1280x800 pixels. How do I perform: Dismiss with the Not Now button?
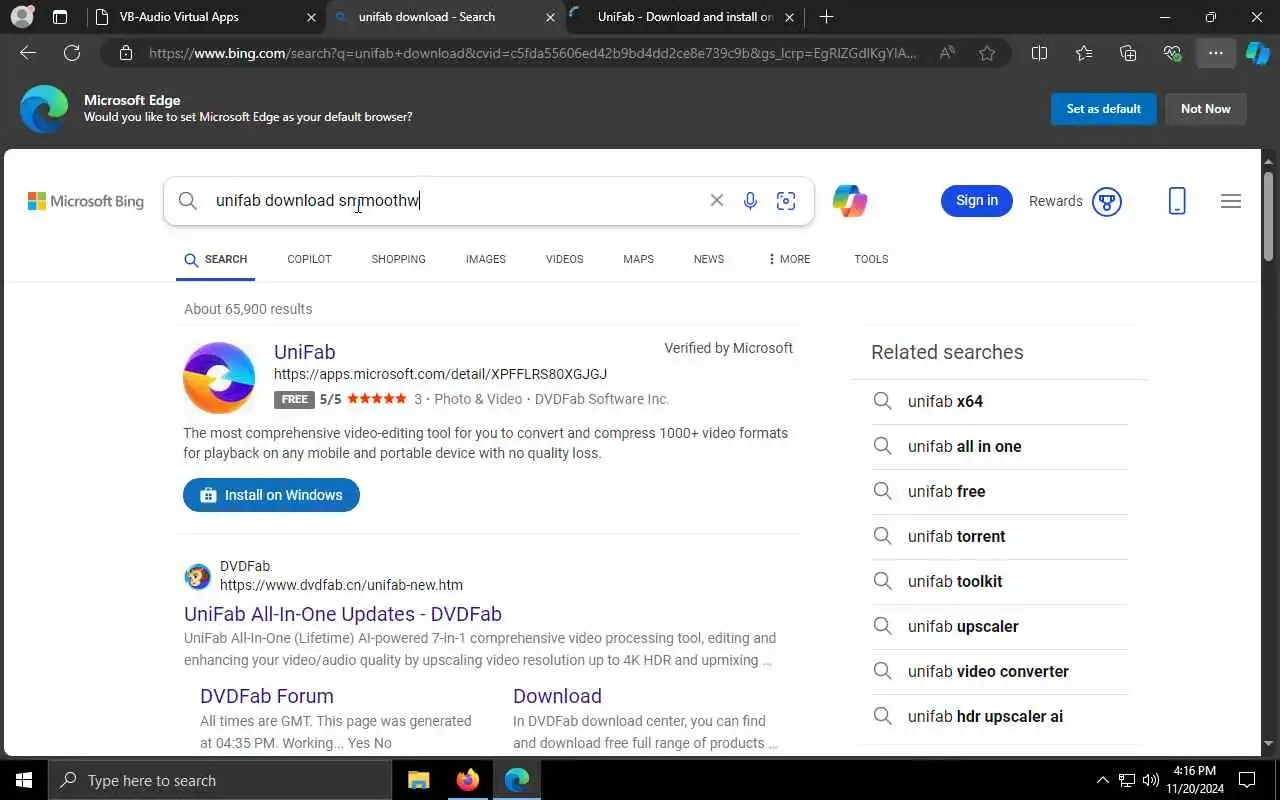tap(1205, 109)
